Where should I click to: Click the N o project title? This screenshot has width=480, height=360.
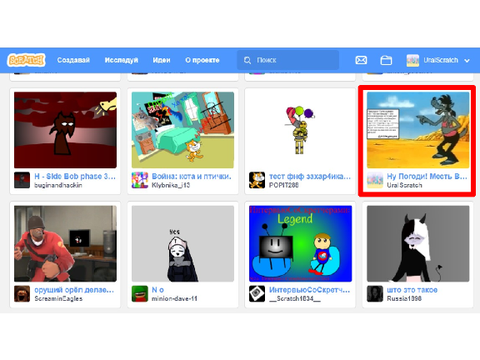pos(158,290)
